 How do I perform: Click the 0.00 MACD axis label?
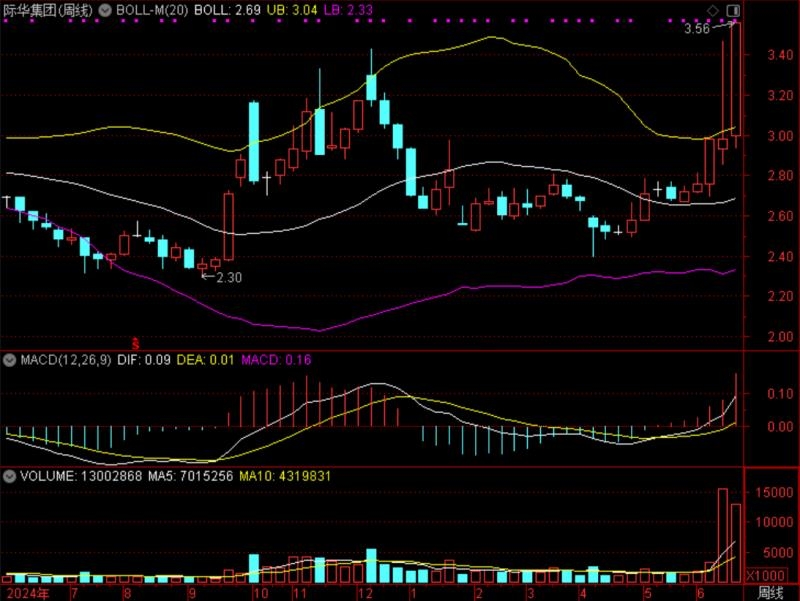(x=780, y=427)
